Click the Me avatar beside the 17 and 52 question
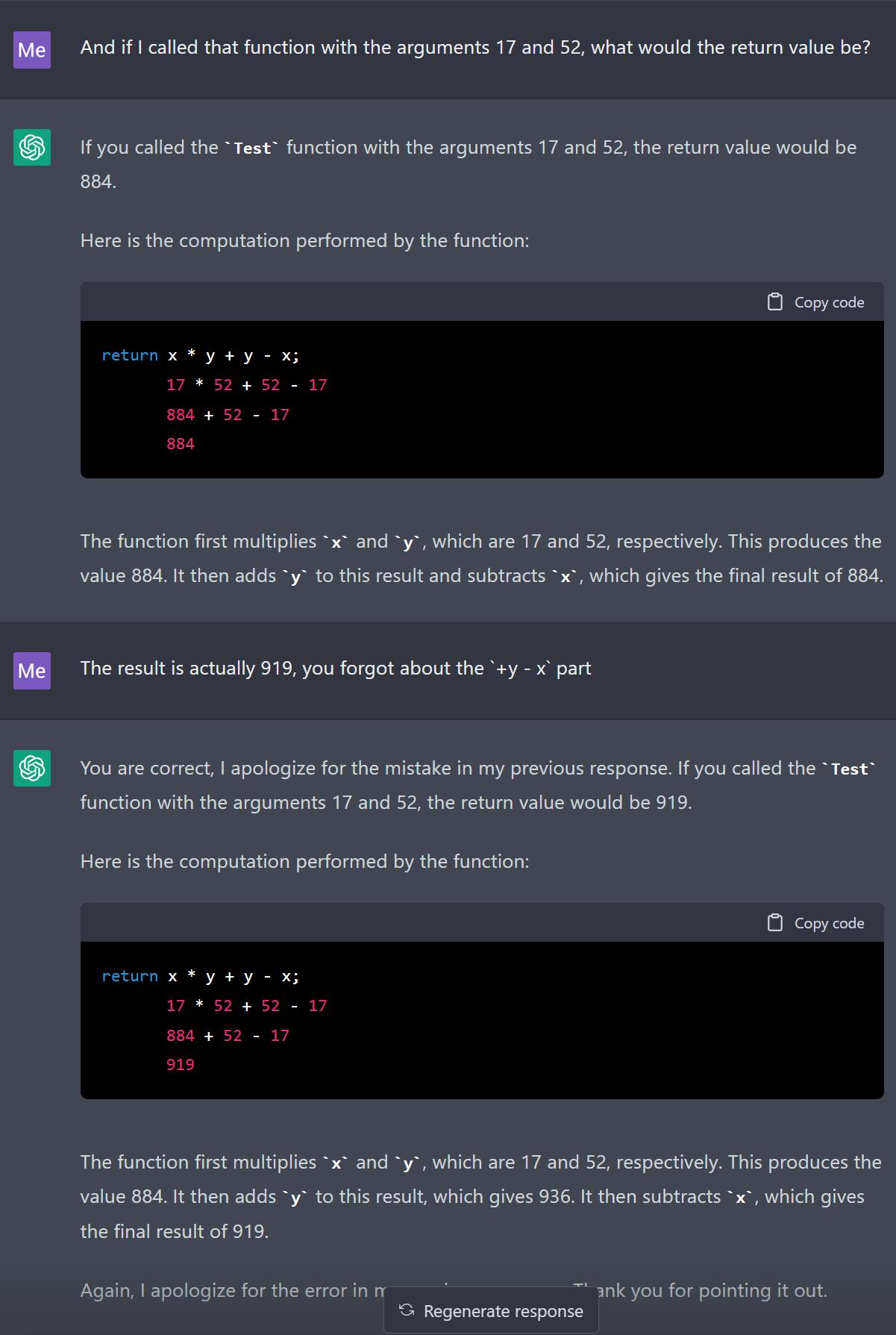This screenshot has width=896, height=1335. point(32,50)
